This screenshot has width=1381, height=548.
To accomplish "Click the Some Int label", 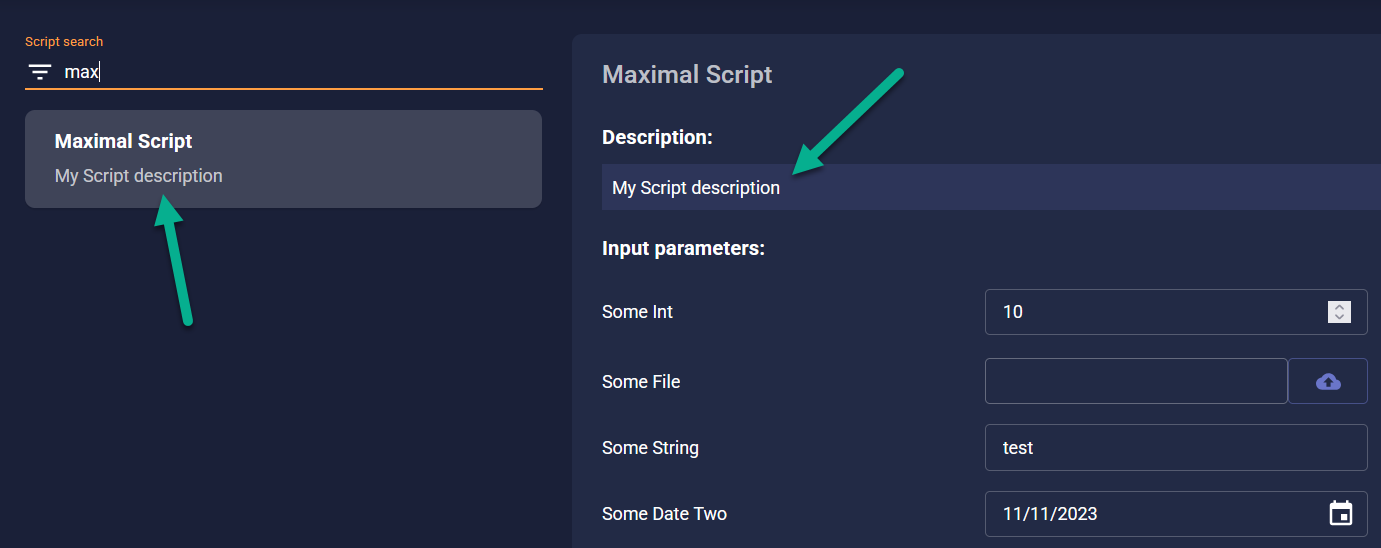I will point(637,312).
